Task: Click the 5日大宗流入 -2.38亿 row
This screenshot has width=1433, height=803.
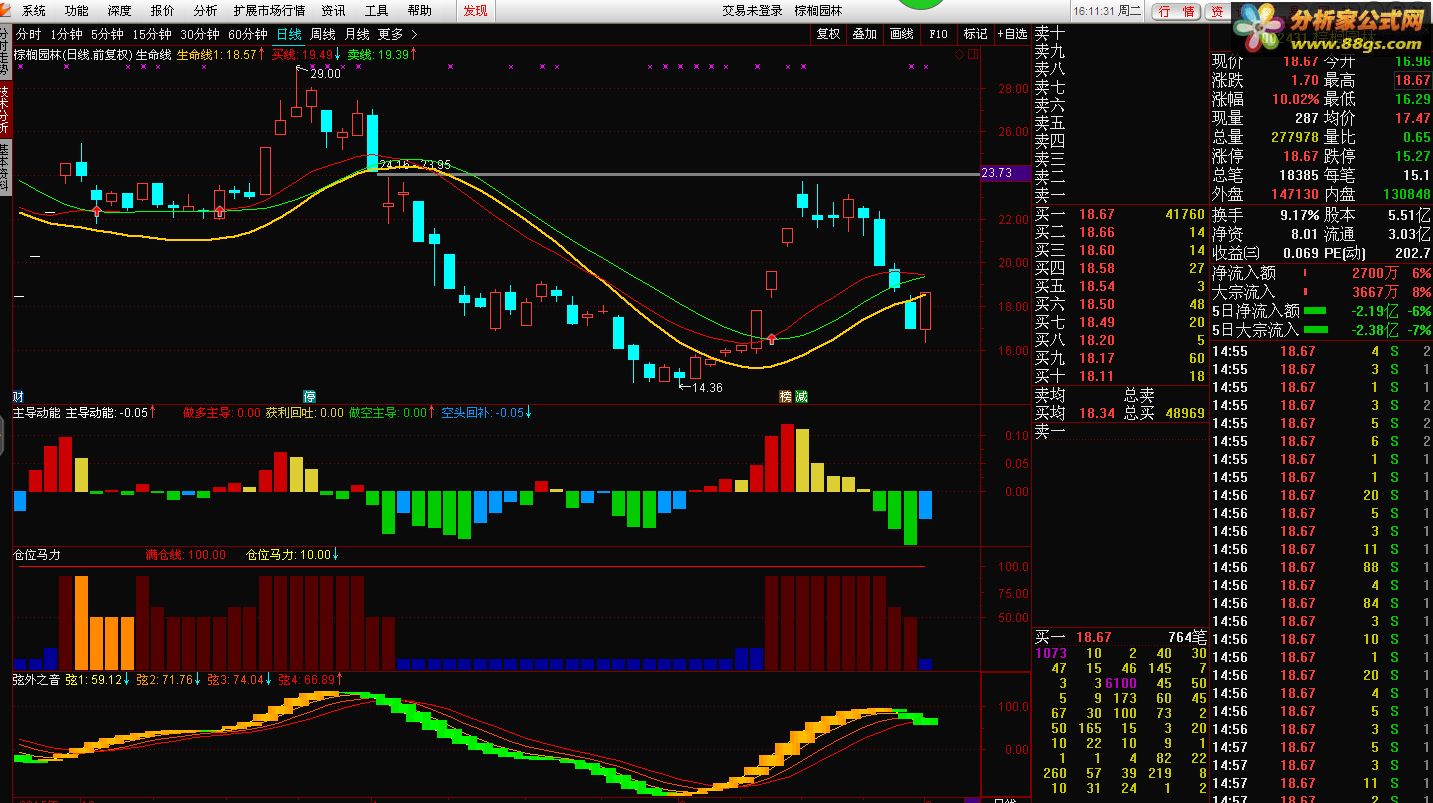Action: [x=1322, y=329]
